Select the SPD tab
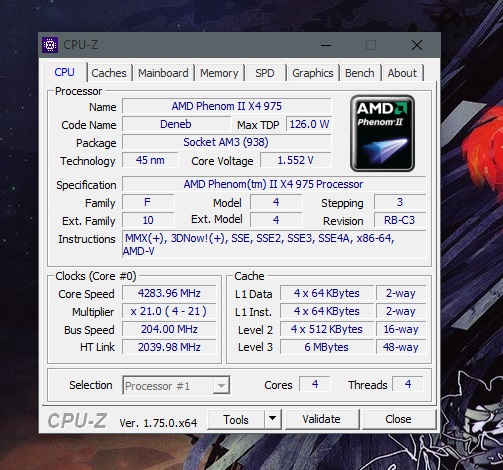Viewport: 503px width, 470px height. coord(265,73)
